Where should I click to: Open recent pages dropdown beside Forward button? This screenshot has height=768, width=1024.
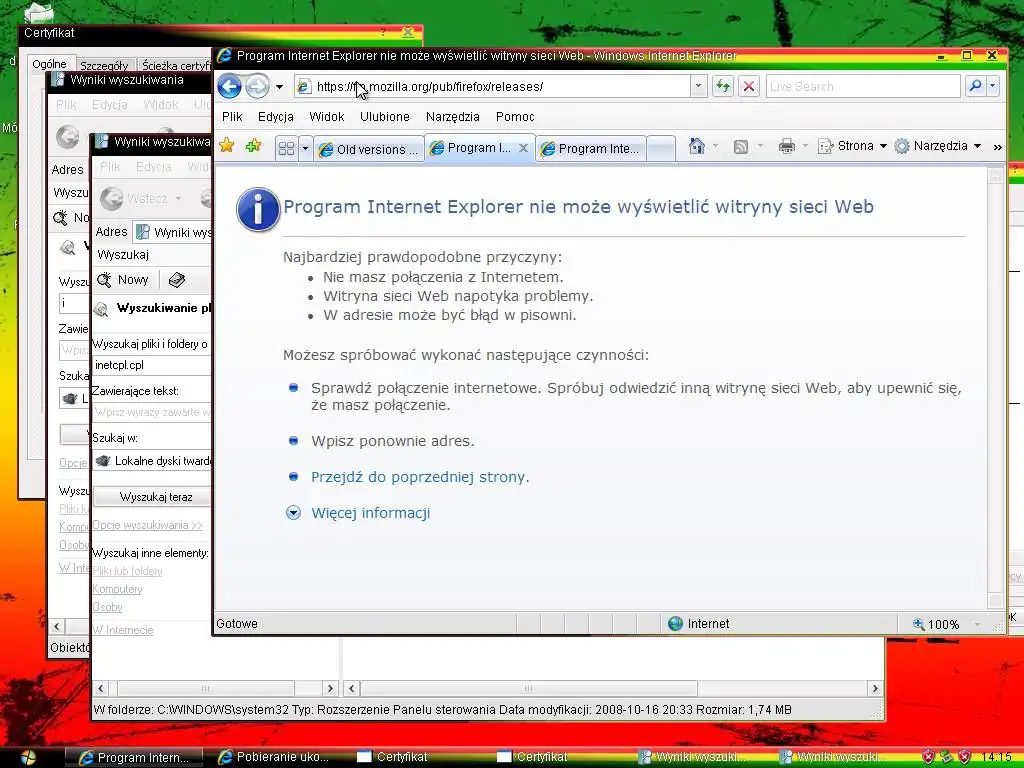point(280,86)
